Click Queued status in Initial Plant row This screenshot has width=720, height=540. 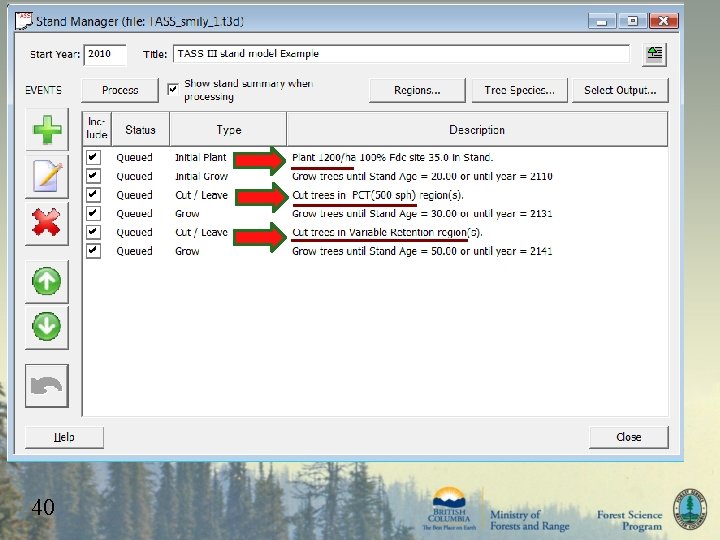[134, 158]
